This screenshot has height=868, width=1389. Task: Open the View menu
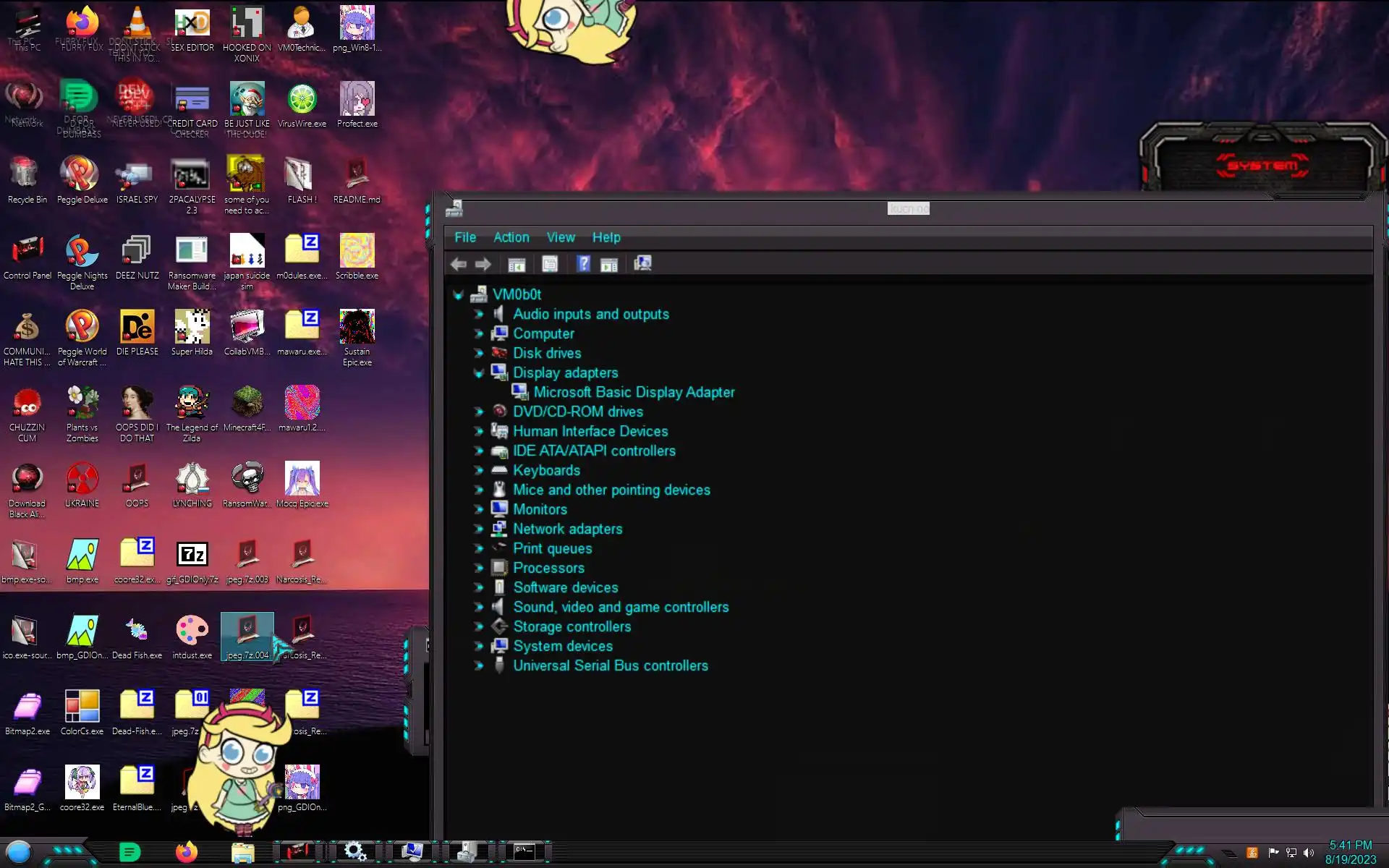[x=561, y=237]
